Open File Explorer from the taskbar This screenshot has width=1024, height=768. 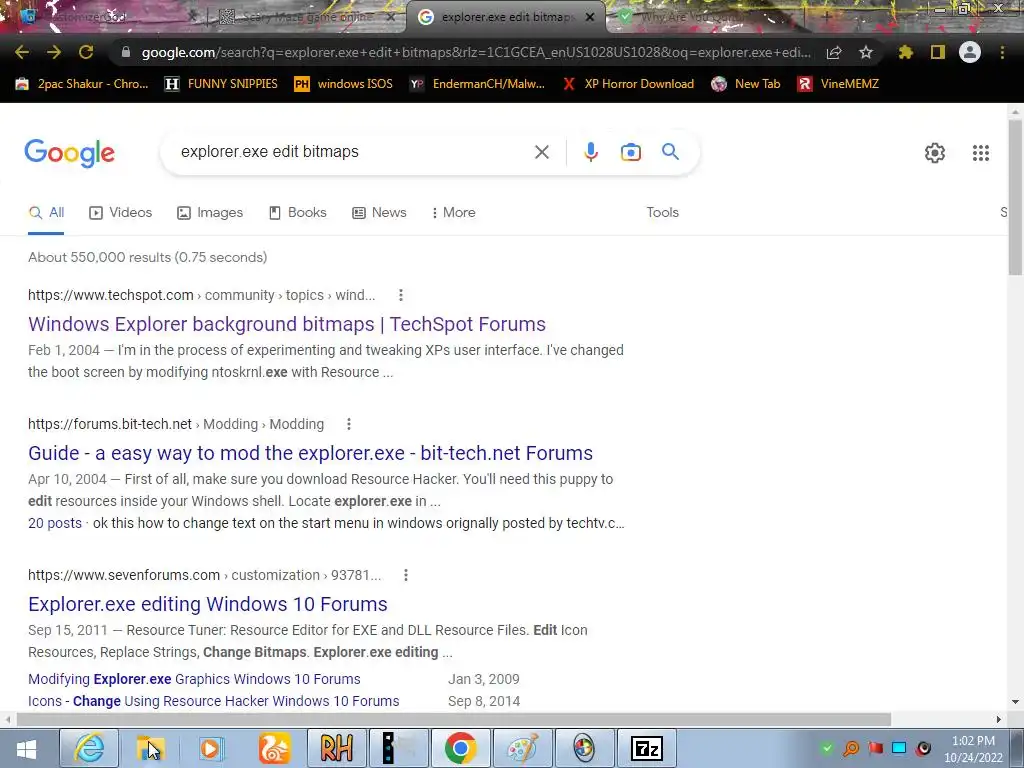coord(150,748)
